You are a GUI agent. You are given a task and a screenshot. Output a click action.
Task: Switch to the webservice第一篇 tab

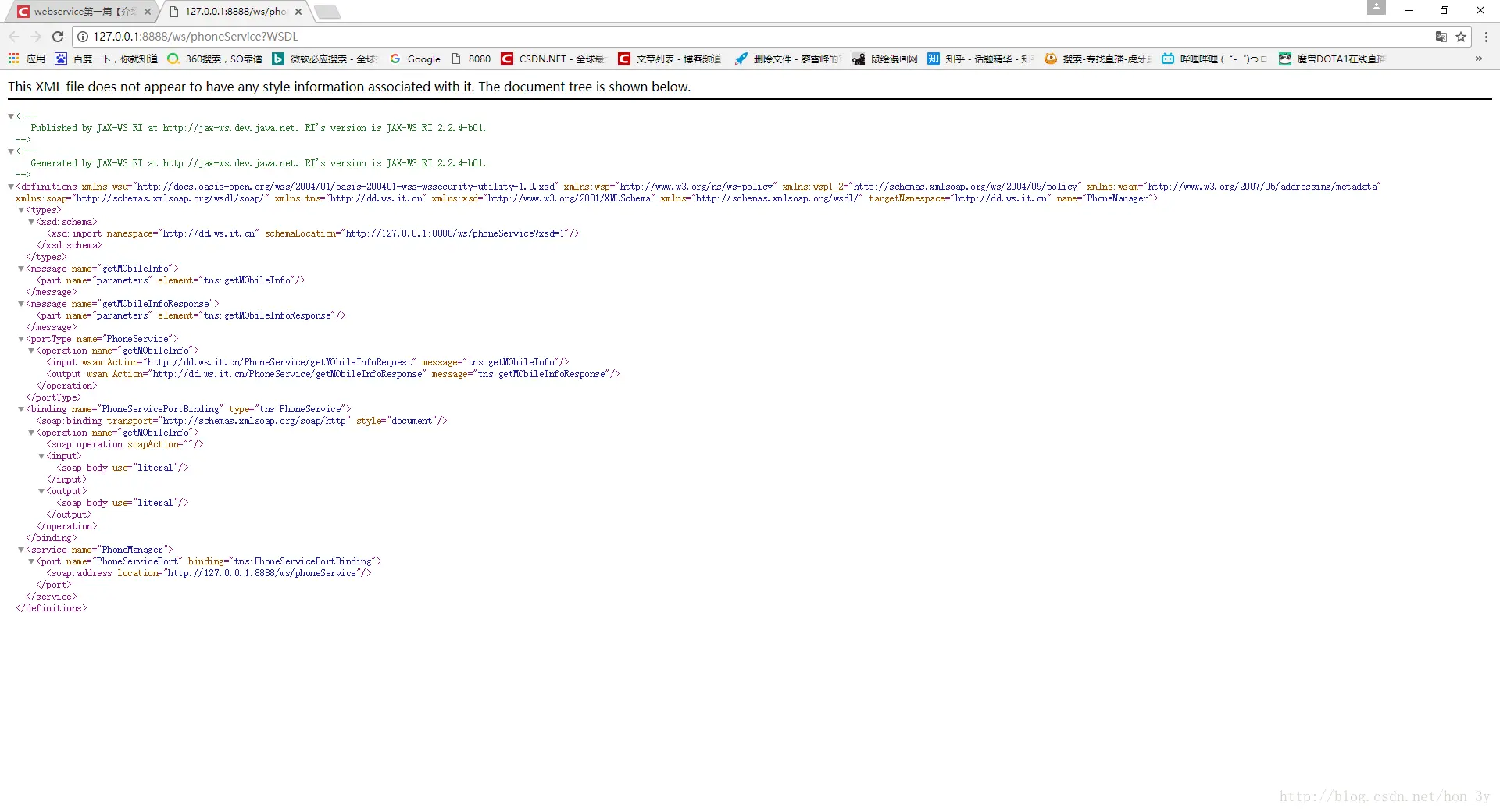(78, 12)
